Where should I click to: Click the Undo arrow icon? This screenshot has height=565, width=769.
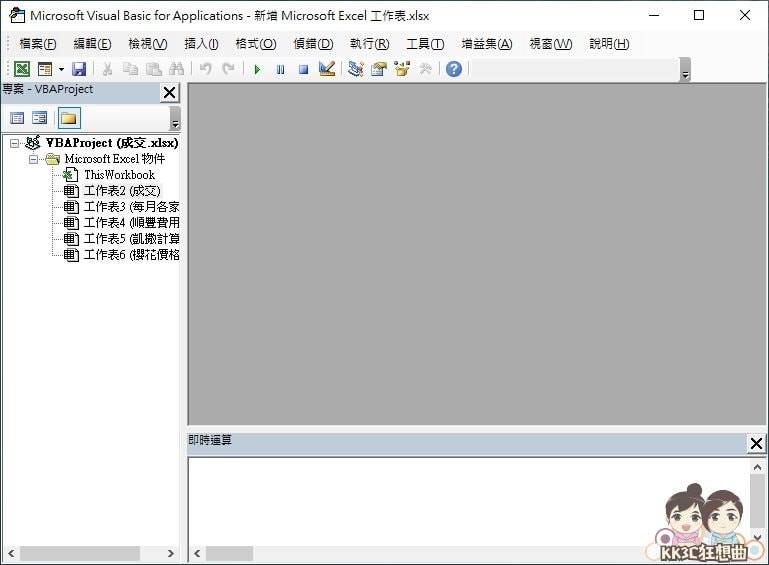tap(205, 69)
